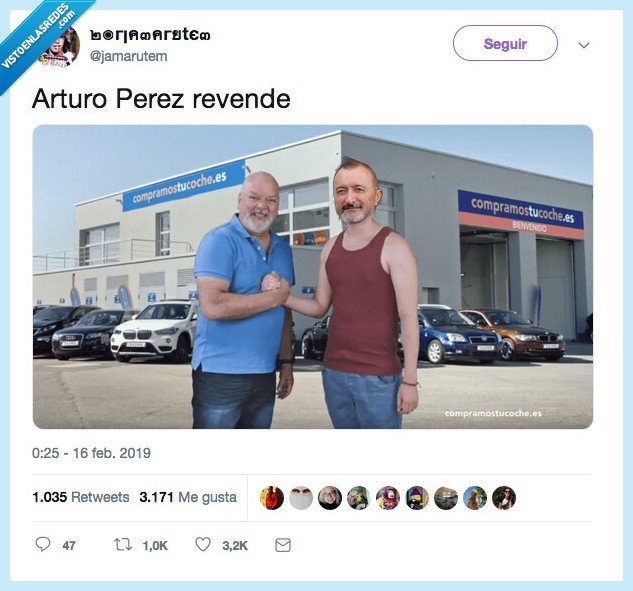Viewport: 633px width, 591px height.
Task: Click the Seguir follow button
Action: coord(505,43)
